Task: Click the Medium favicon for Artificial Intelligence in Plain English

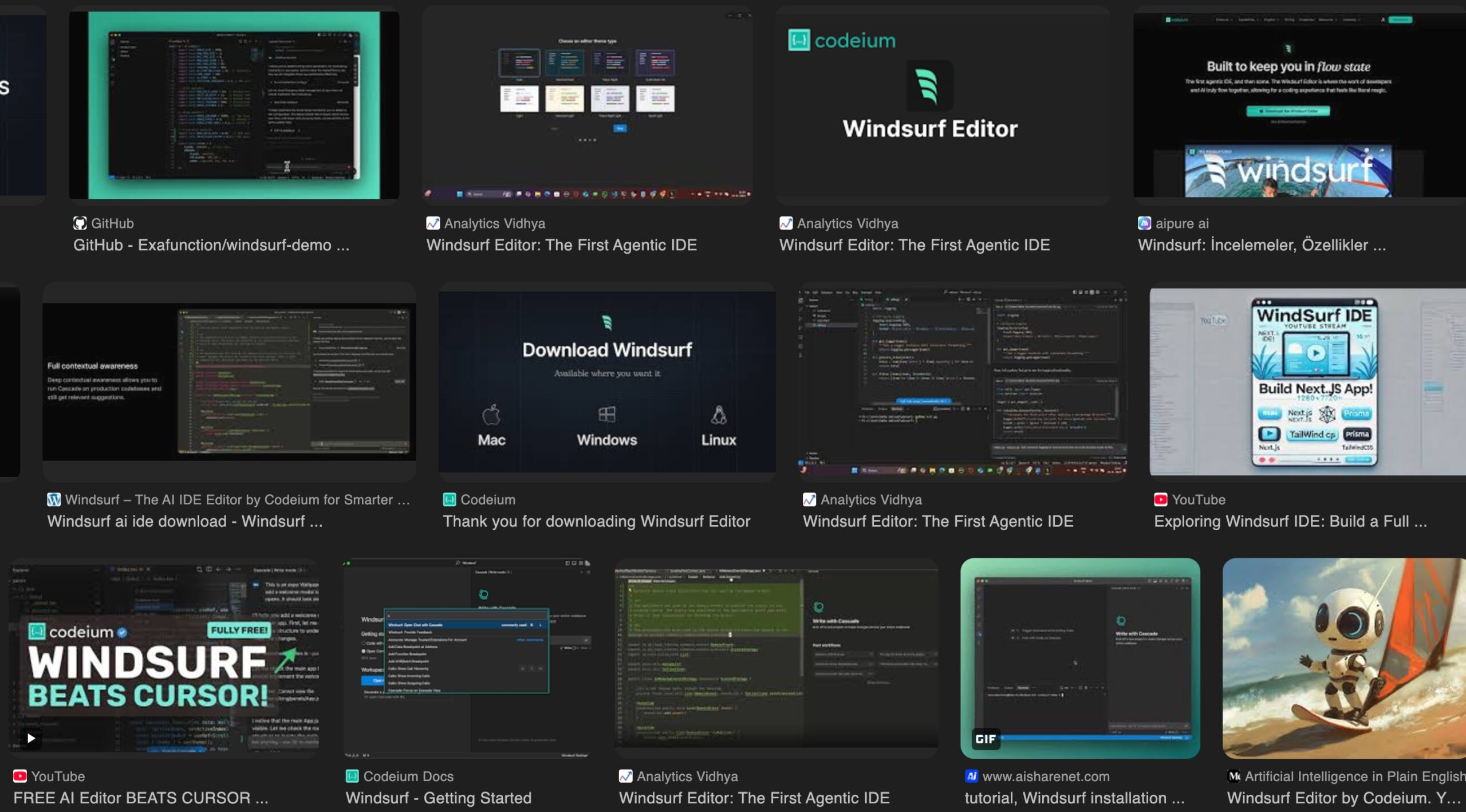Action: (1234, 776)
